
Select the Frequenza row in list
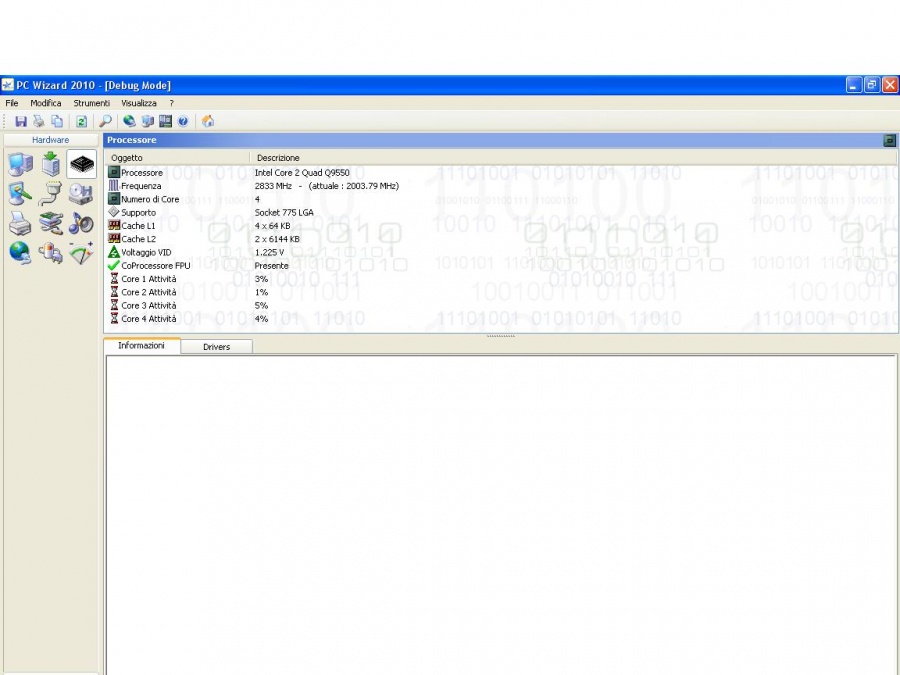click(x=141, y=186)
